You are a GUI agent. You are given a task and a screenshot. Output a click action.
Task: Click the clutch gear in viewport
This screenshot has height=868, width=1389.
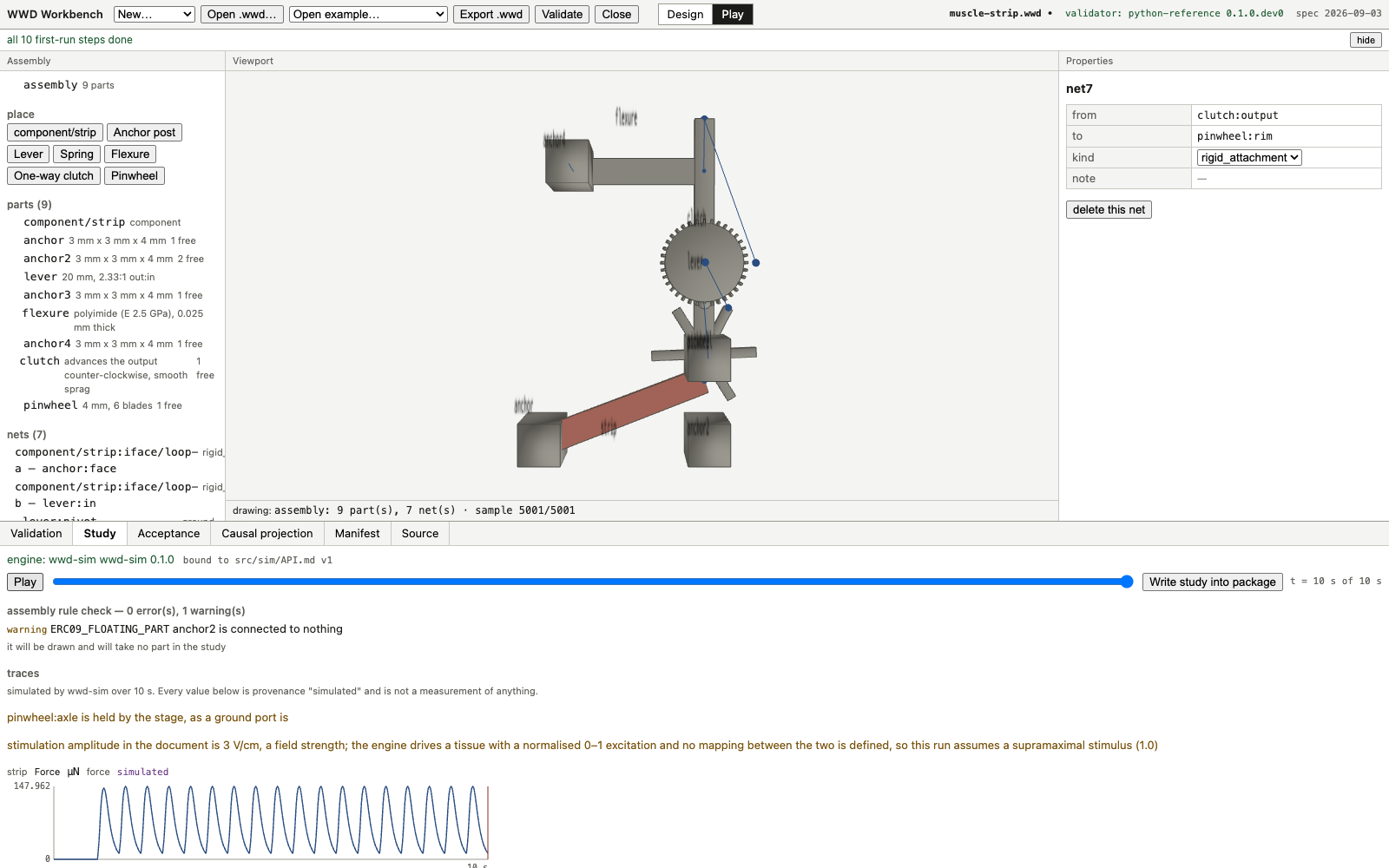pyautogui.click(x=704, y=261)
